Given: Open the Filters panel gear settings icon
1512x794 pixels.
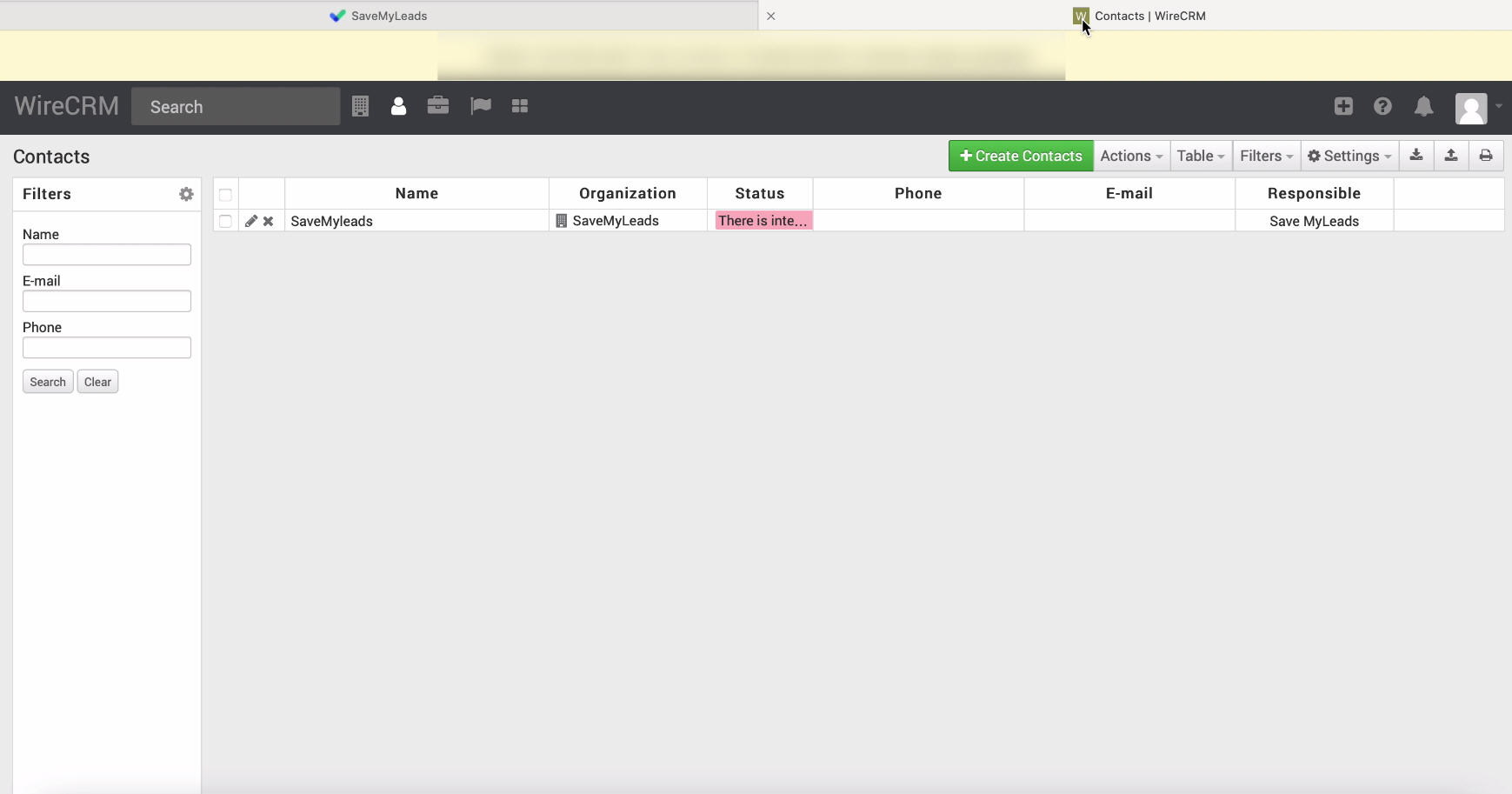Looking at the screenshot, I should pos(186,194).
